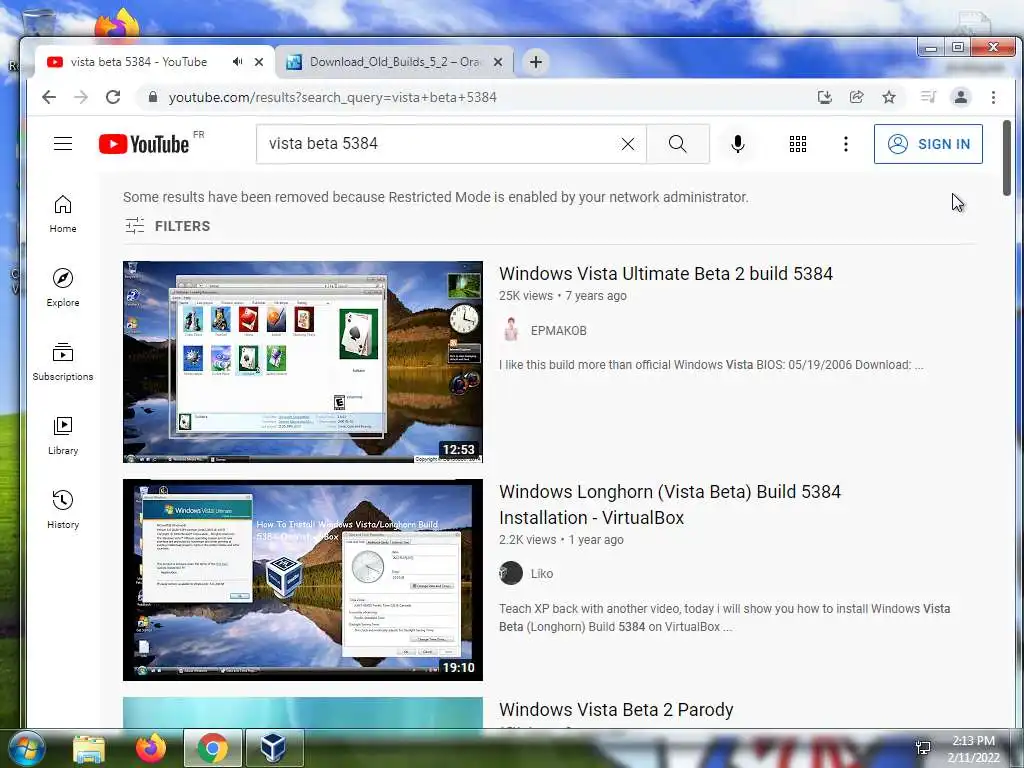Open File Explorer from the taskbar
The width and height of the screenshot is (1024, 768).
point(89,748)
